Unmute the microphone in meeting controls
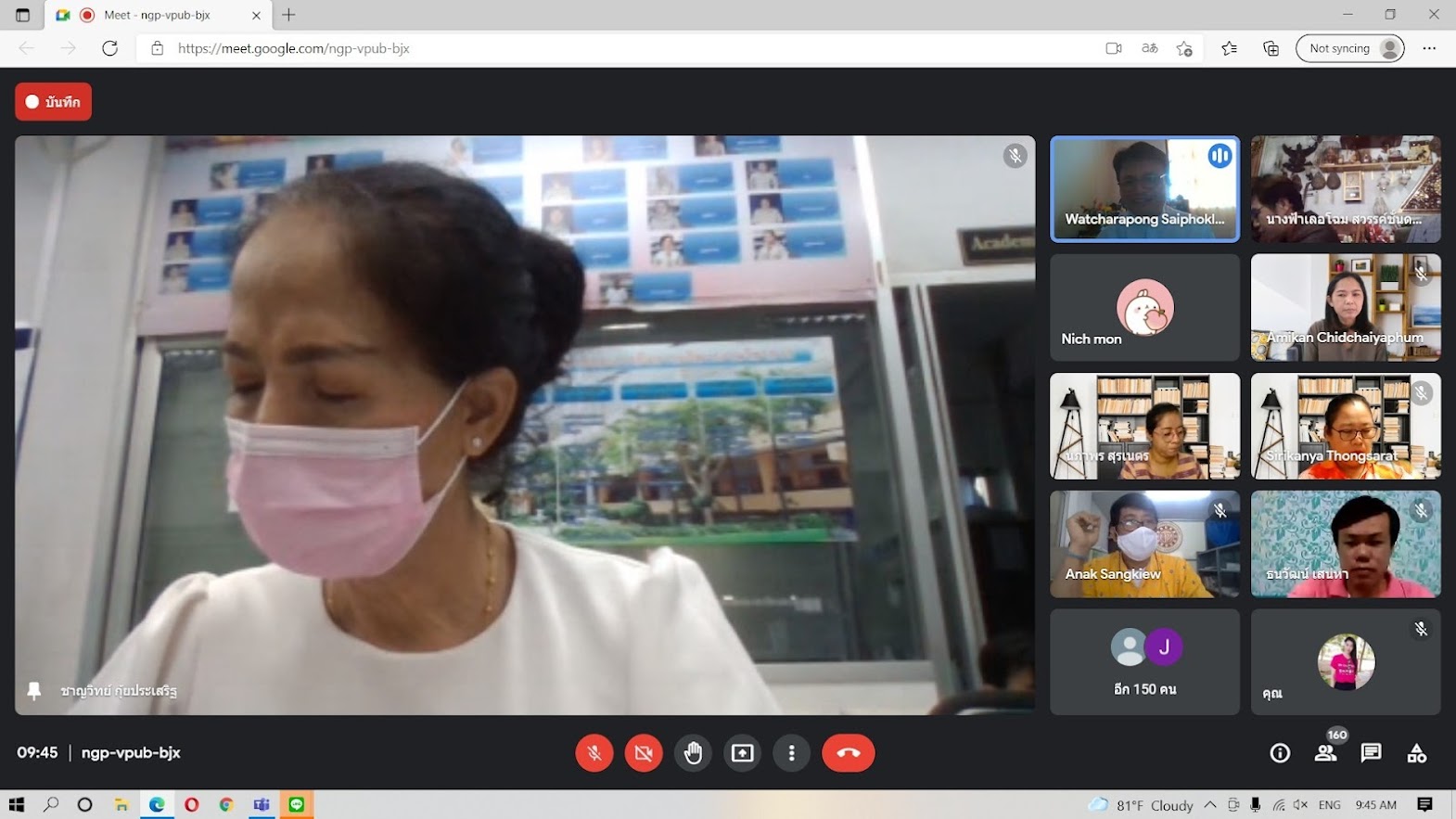 (594, 753)
